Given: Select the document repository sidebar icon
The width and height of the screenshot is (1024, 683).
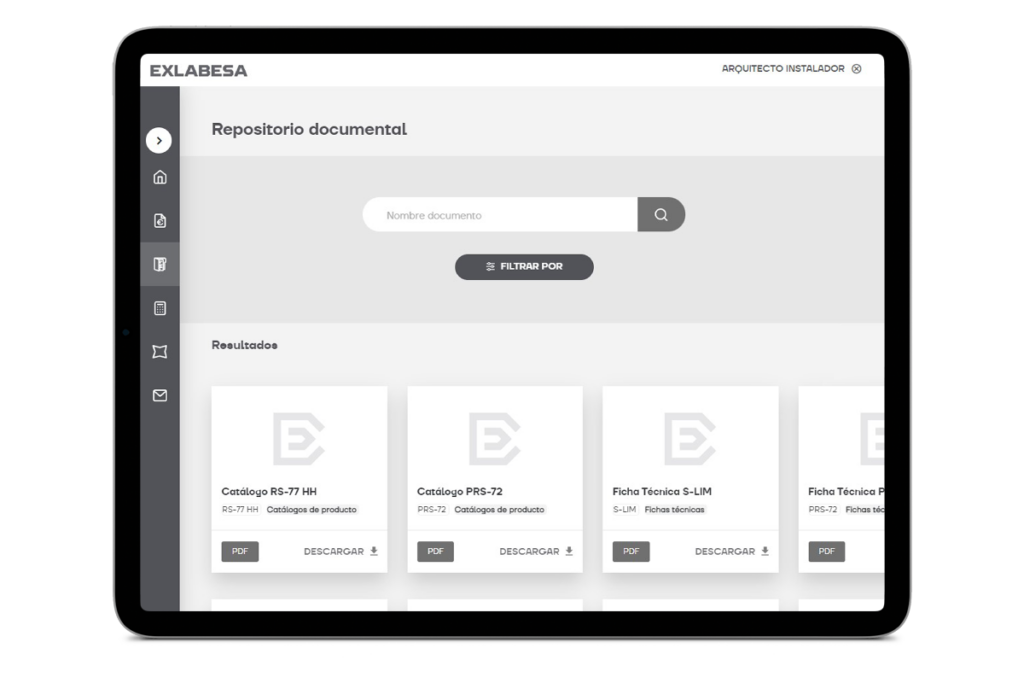Looking at the screenshot, I should coord(160,264).
